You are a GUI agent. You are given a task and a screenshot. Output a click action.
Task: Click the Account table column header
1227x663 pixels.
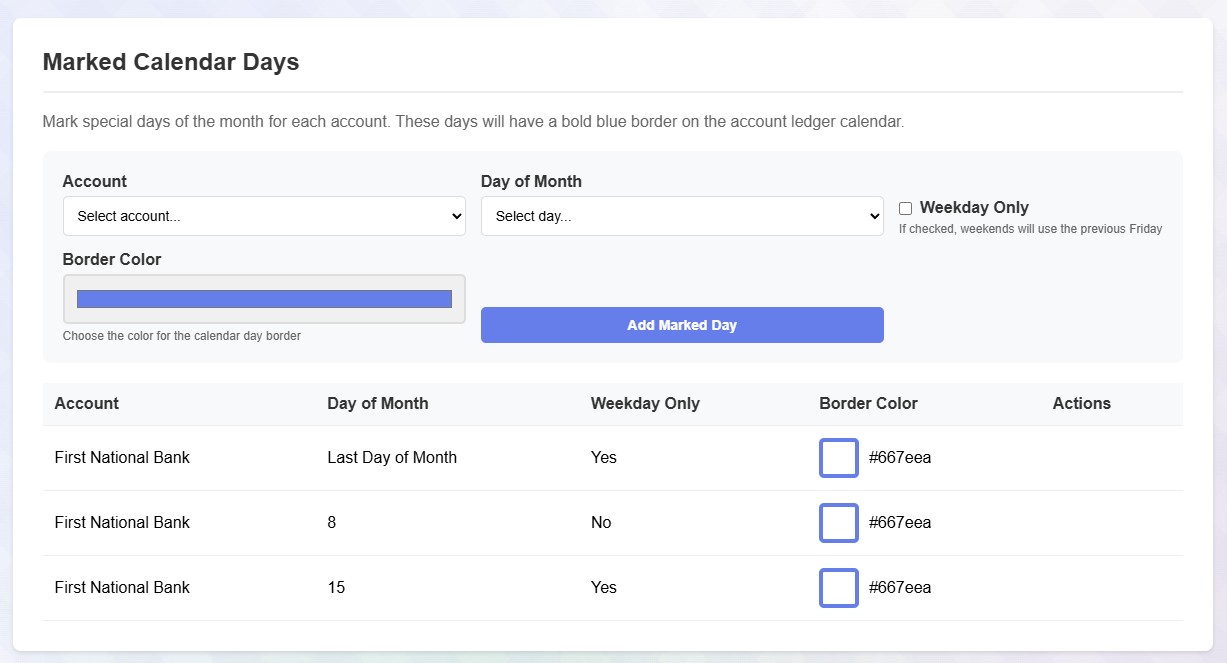coord(87,404)
